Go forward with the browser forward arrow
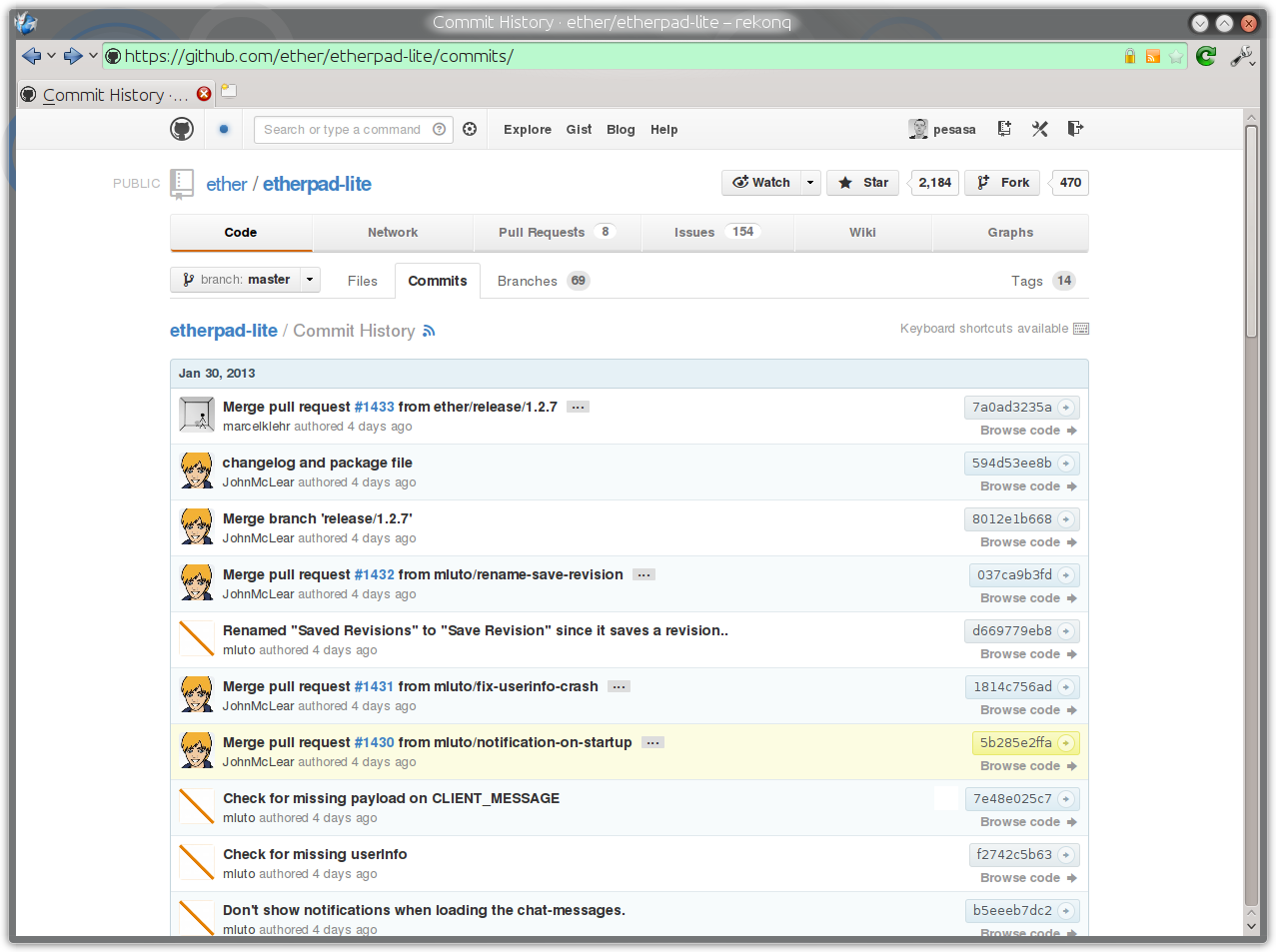Image resolution: width=1276 pixels, height=952 pixels. [x=73, y=56]
